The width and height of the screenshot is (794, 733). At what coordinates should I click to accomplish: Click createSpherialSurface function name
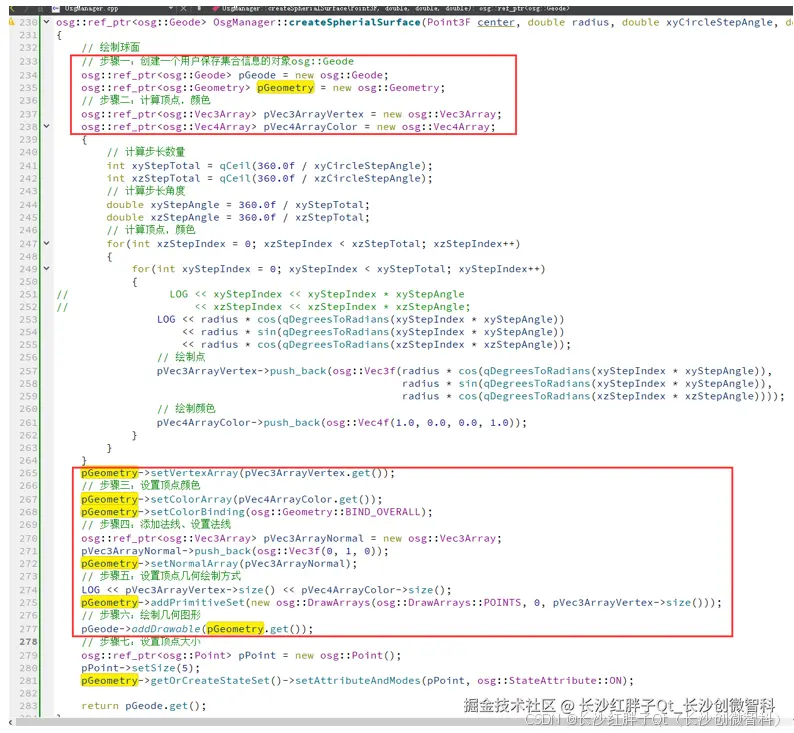click(x=354, y=22)
